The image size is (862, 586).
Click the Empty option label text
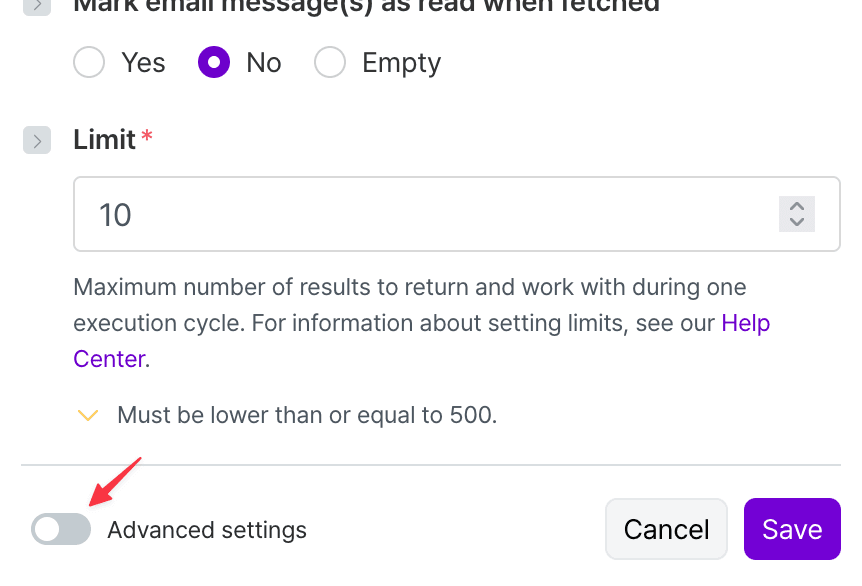(401, 63)
